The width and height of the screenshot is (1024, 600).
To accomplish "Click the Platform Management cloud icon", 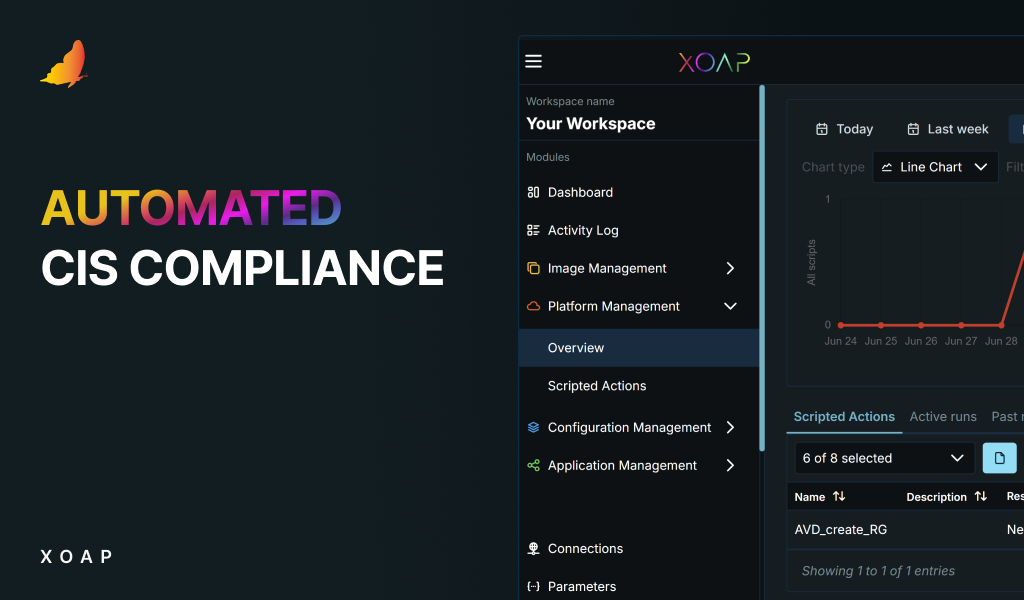I will [534, 306].
